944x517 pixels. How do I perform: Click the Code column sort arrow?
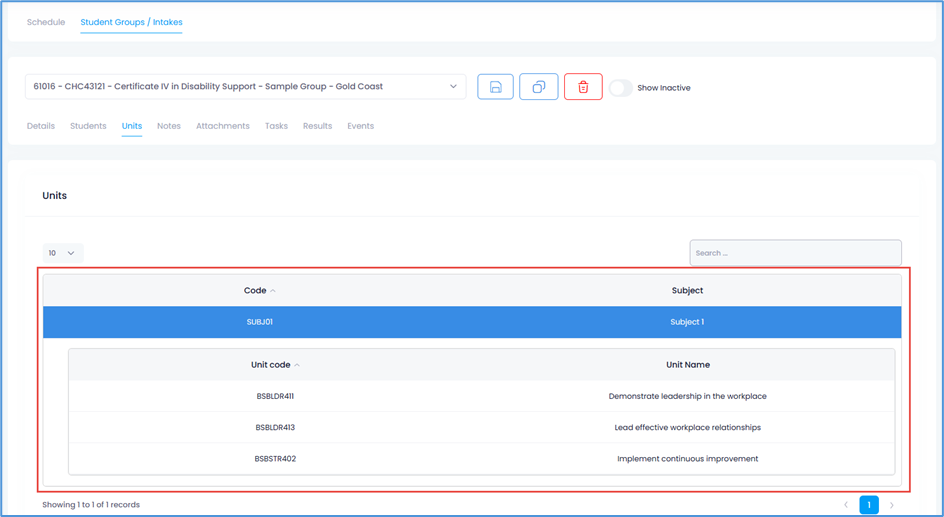click(x=273, y=291)
